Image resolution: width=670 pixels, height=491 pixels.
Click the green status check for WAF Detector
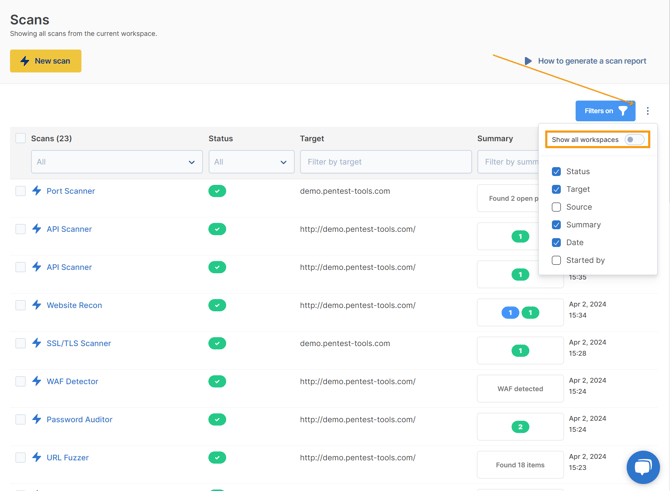pos(217,381)
